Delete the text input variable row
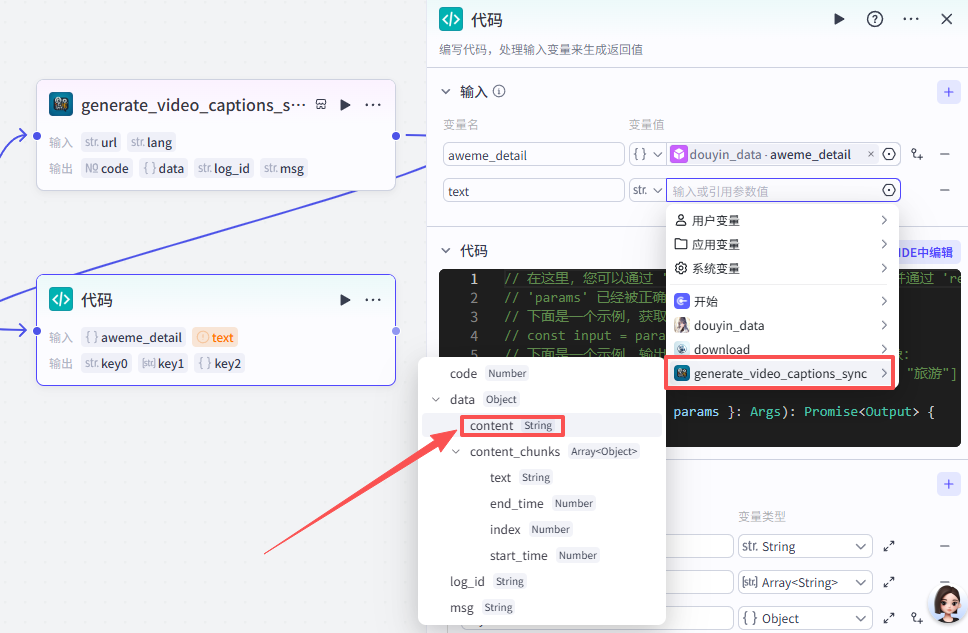The height and width of the screenshot is (633, 968). [944, 190]
